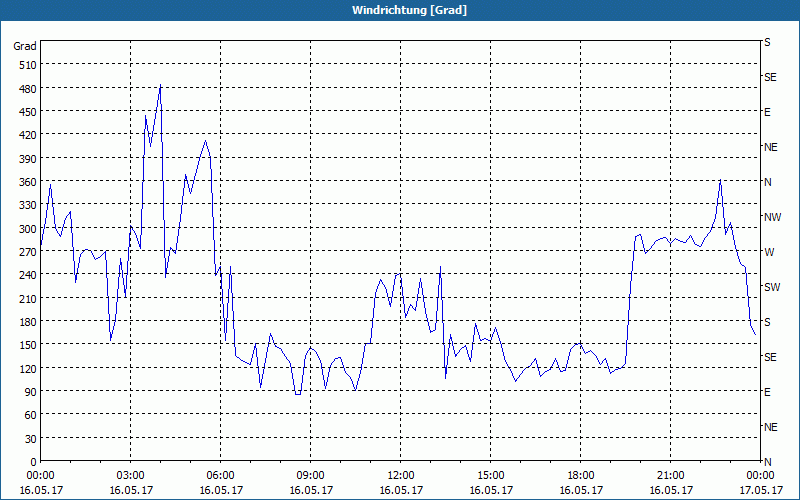This screenshot has width=800, height=500.
Task: Pick the 16.05.17 date under 21:00
Action: (x=671, y=490)
